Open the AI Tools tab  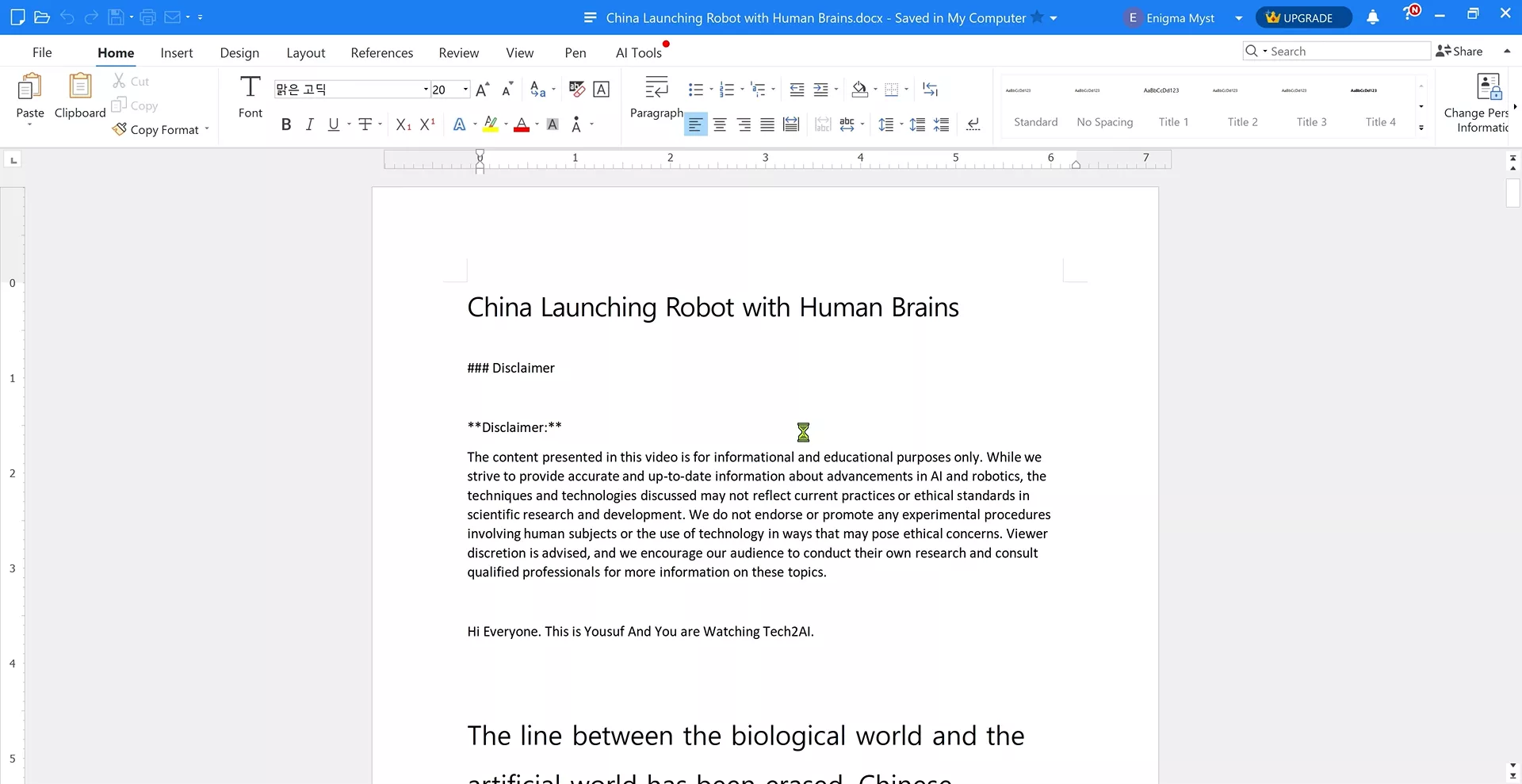click(x=639, y=53)
